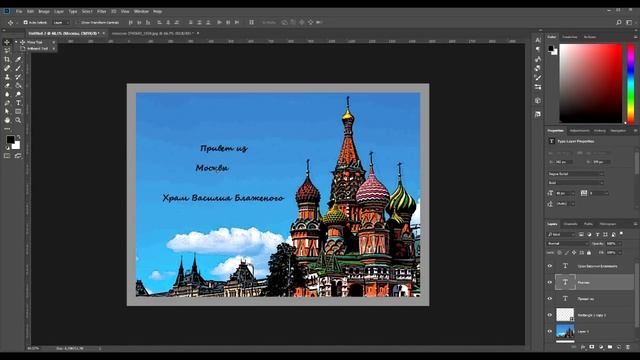Image resolution: width=640 pixels, height=360 pixels.
Task: Select the Brush tool
Action: pyautogui.click(x=18, y=68)
